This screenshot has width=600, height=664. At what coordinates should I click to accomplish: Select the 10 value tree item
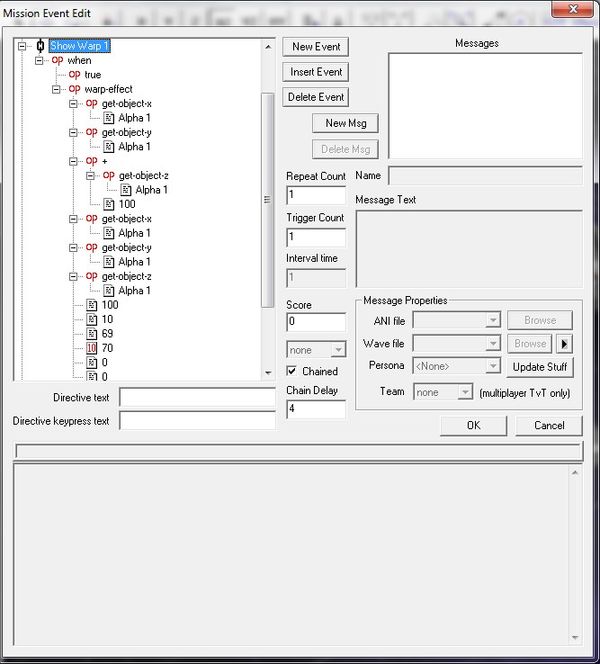pos(107,319)
